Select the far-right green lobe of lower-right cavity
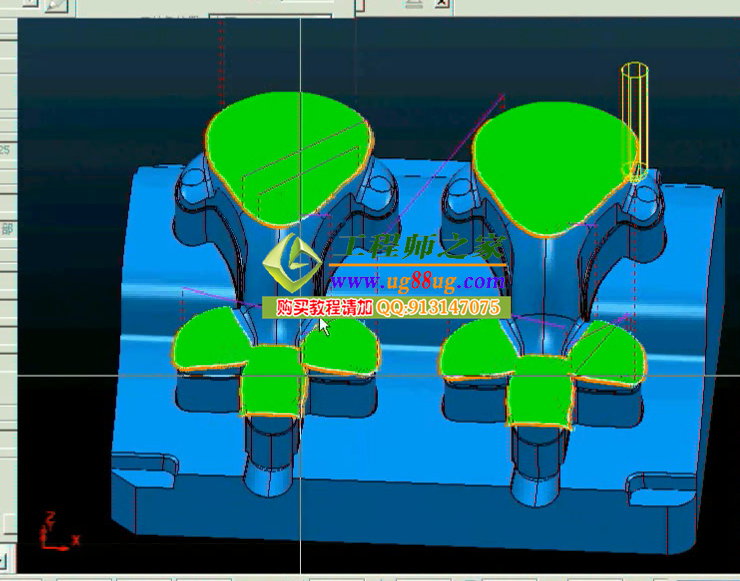This screenshot has height=581, width=740. tap(612, 352)
